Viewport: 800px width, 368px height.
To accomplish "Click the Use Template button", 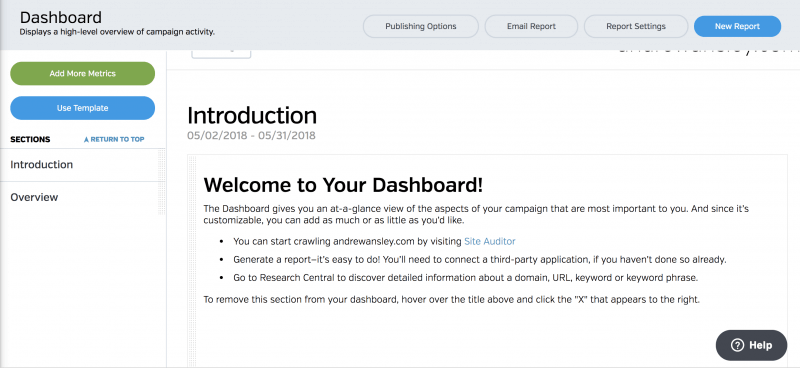I will (x=83, y=108).
